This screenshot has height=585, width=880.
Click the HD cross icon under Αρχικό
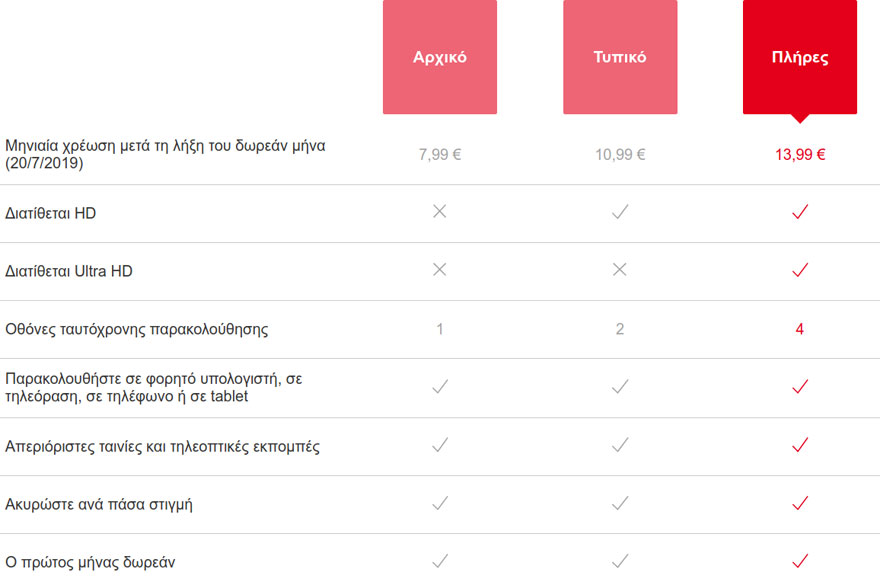pyautogui.click(x=440, y=212)
